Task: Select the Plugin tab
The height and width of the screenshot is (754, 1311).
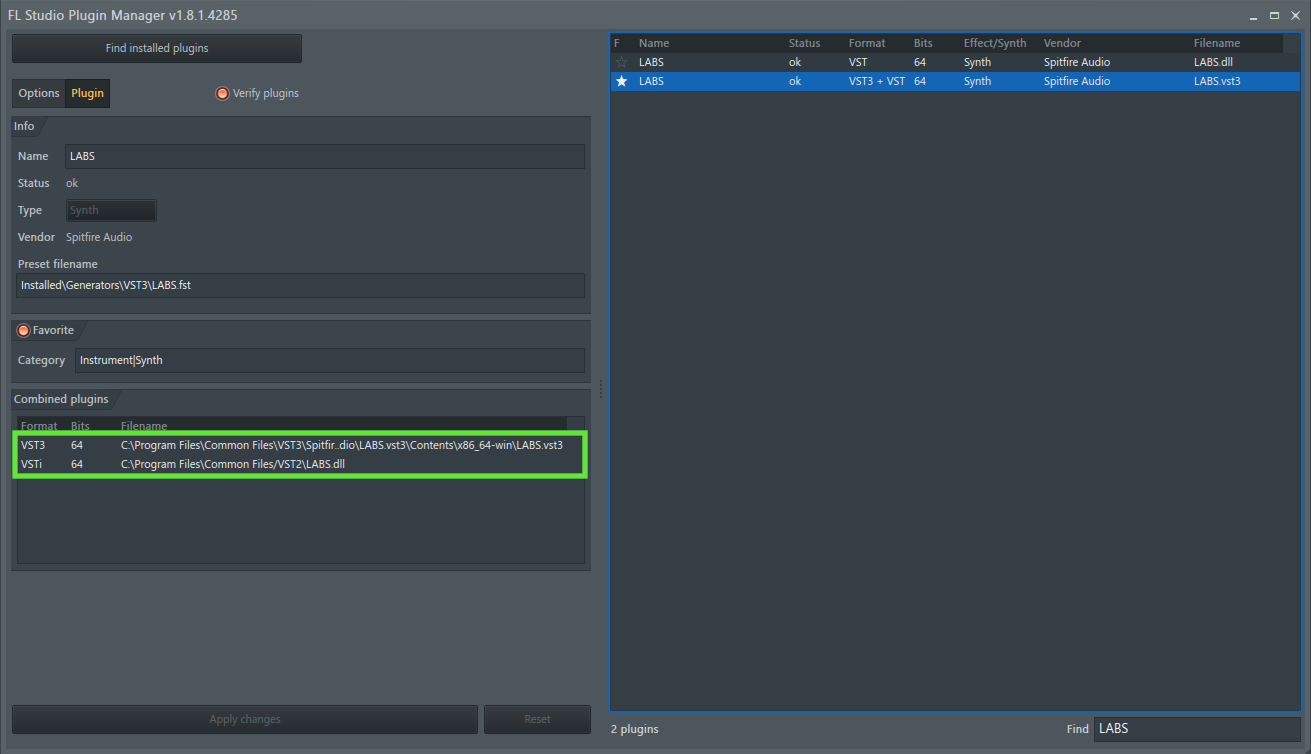Action: pos(87,93)
